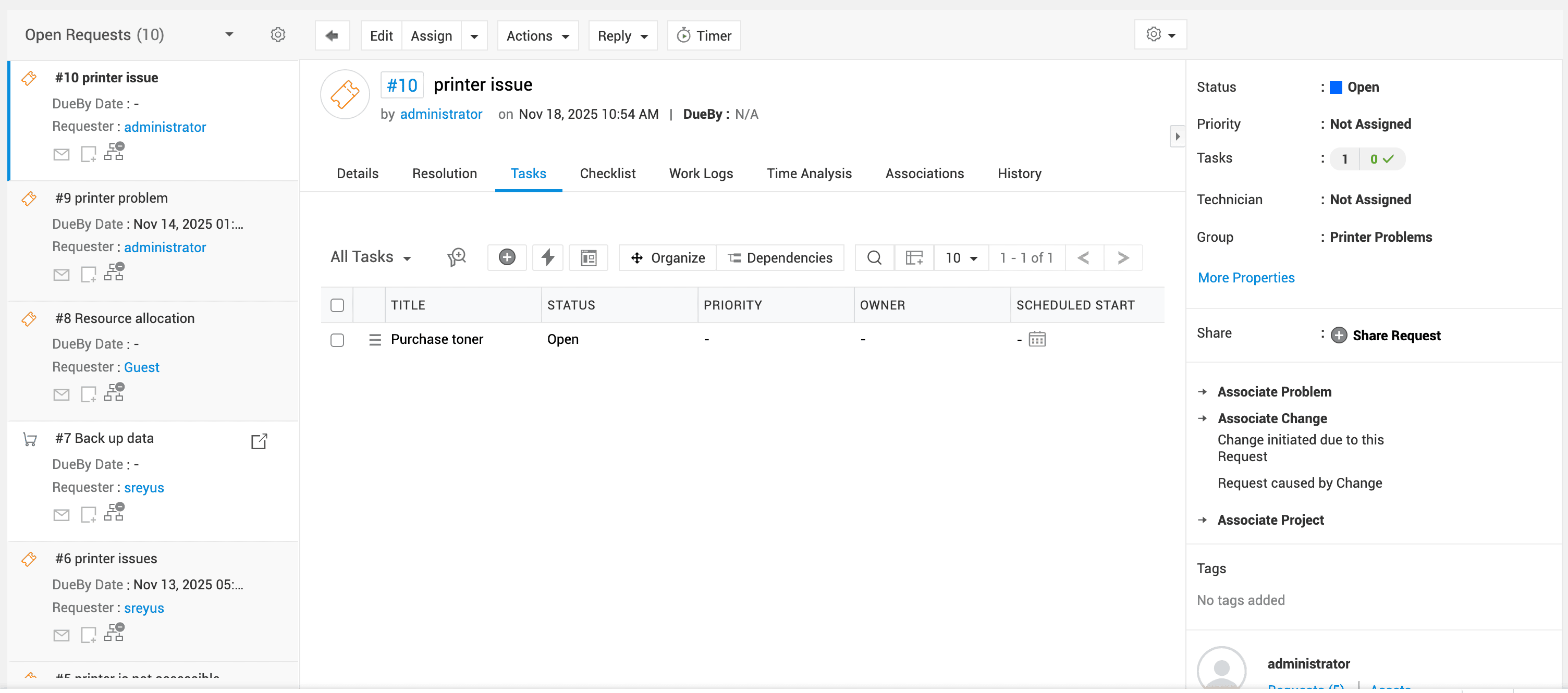Click the blue Open status color square

tap(1336, 87)
